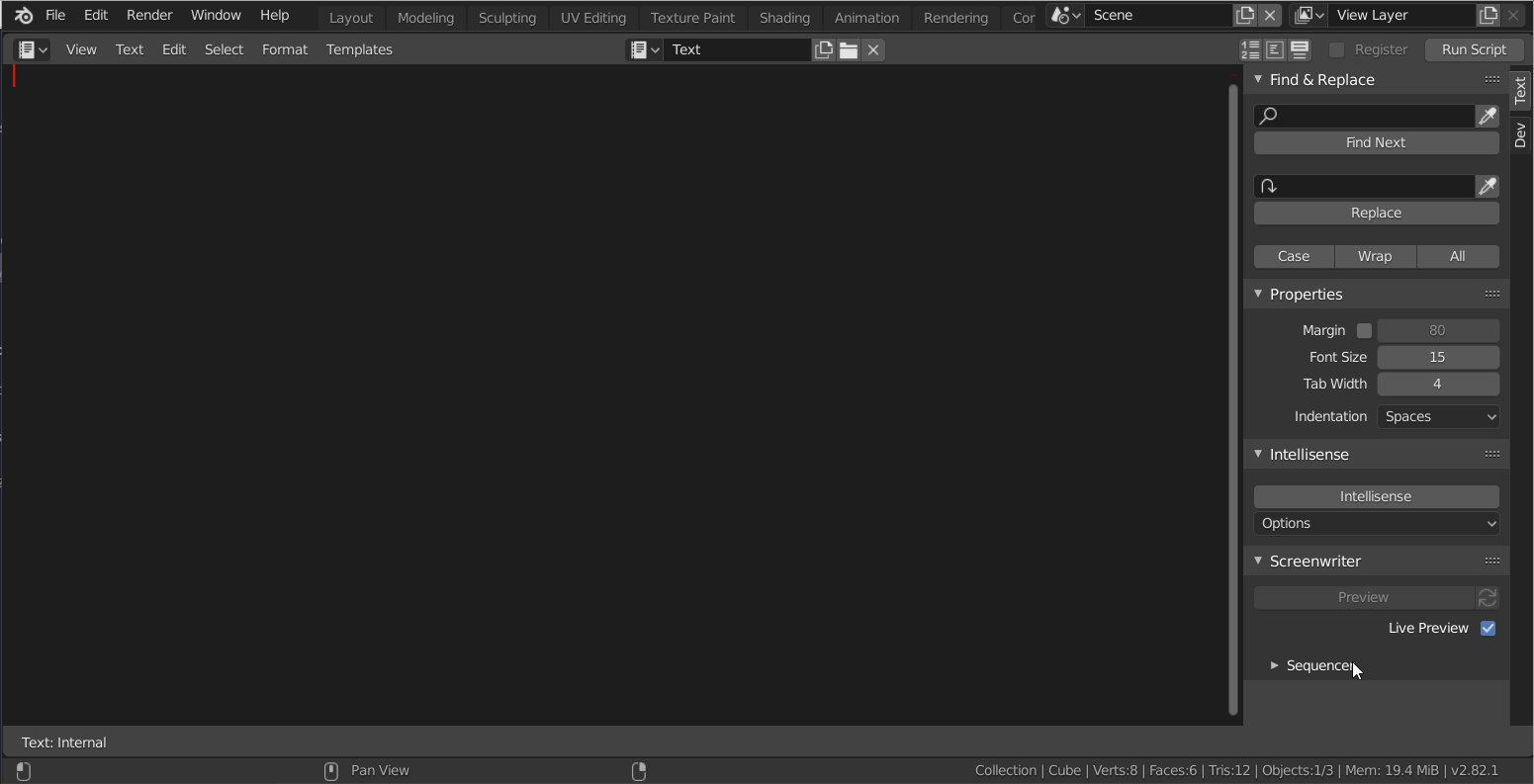Open the editor type selector in the text editor header

tap(33, 49)
